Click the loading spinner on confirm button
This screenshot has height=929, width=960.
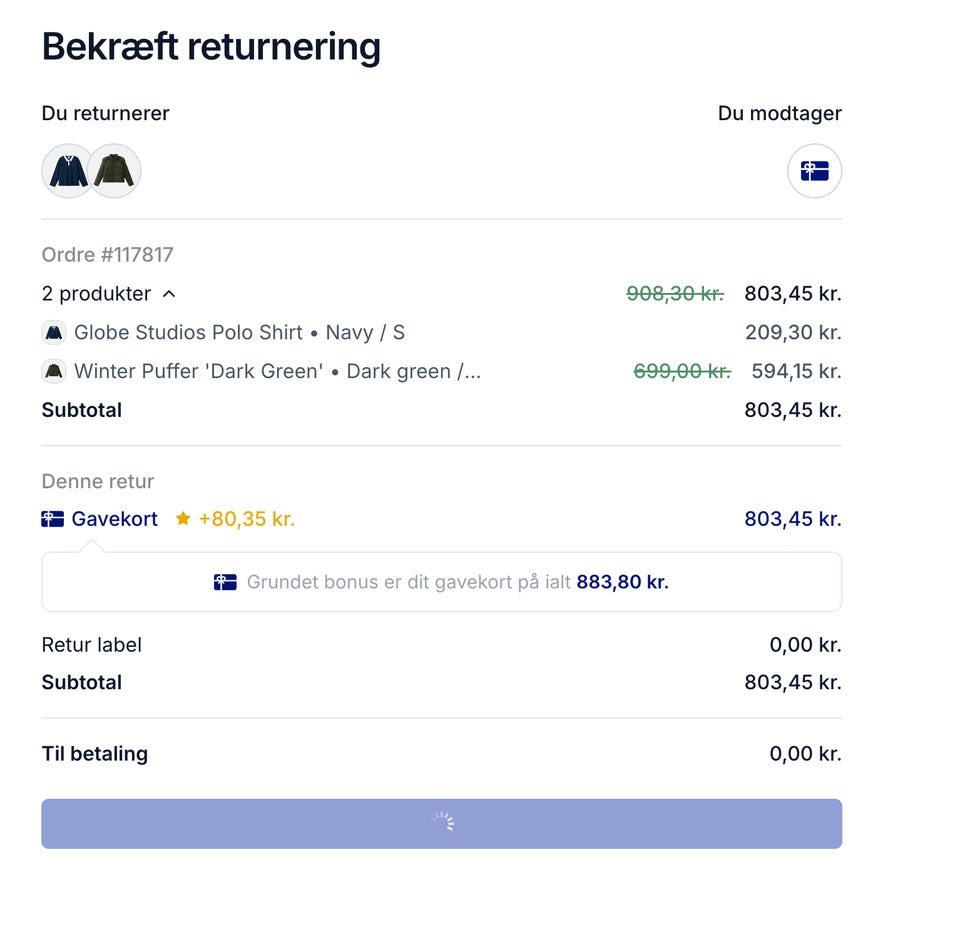click(x=442, y=823)
